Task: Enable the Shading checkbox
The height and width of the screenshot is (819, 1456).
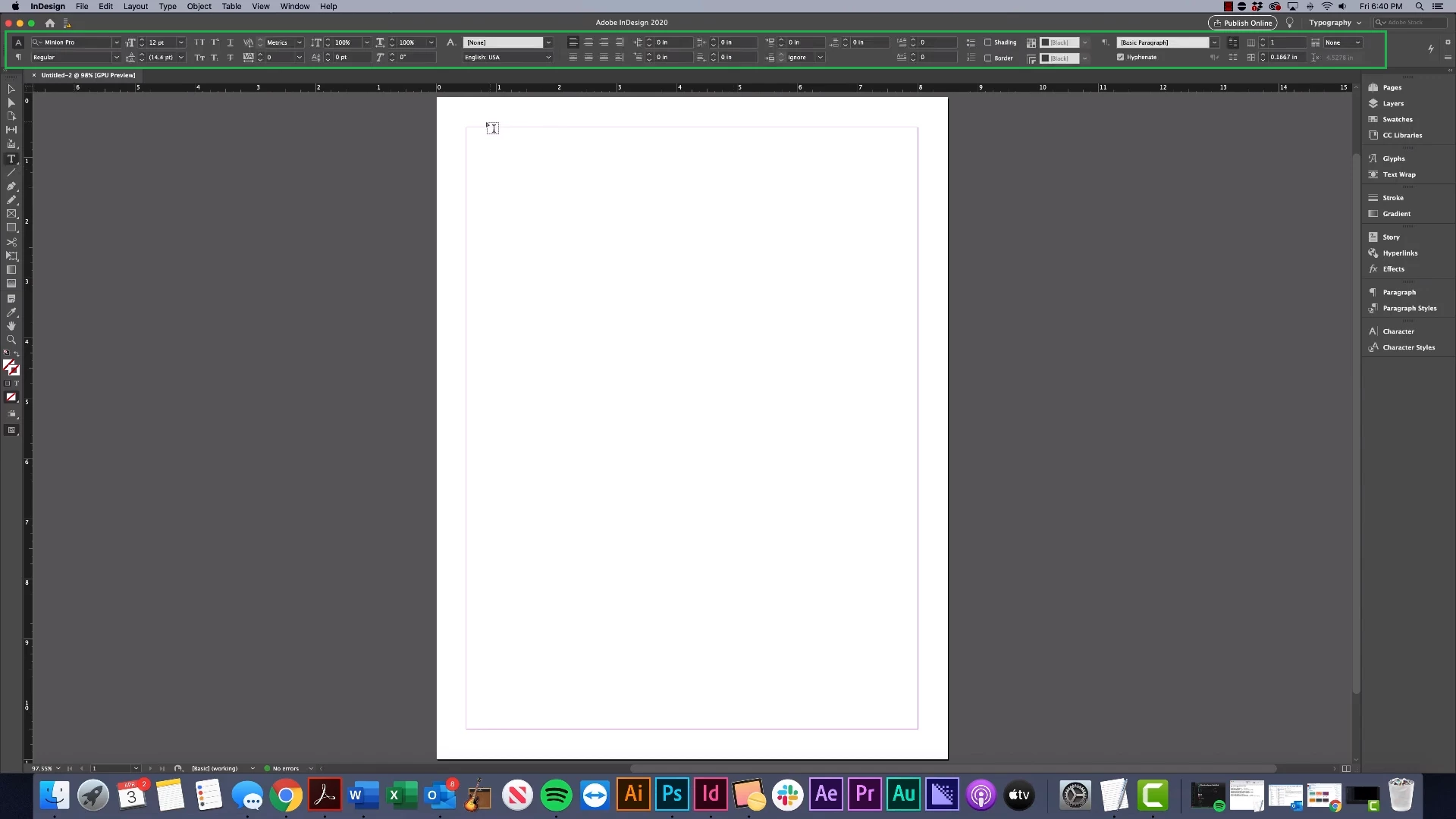Action: coord(987,42)
